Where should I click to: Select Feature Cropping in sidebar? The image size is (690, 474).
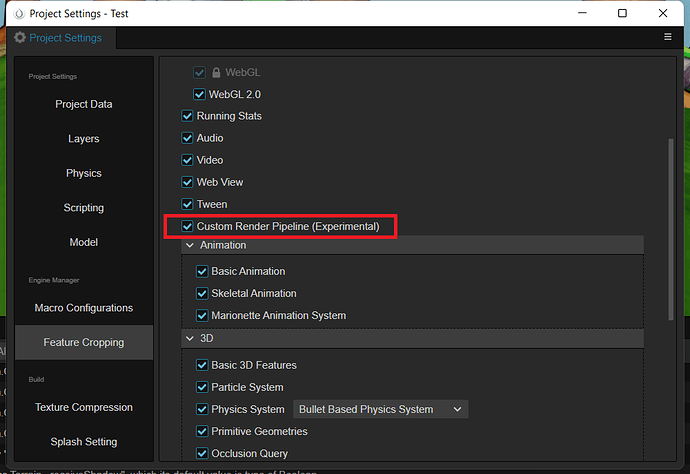pos(84,342)
